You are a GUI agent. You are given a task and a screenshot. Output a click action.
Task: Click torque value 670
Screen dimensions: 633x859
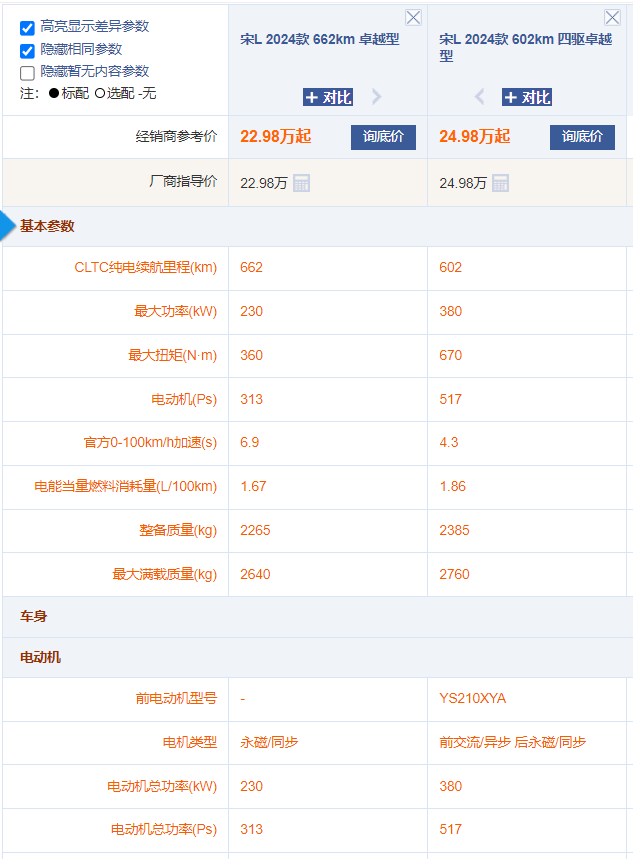click(450, 355)
